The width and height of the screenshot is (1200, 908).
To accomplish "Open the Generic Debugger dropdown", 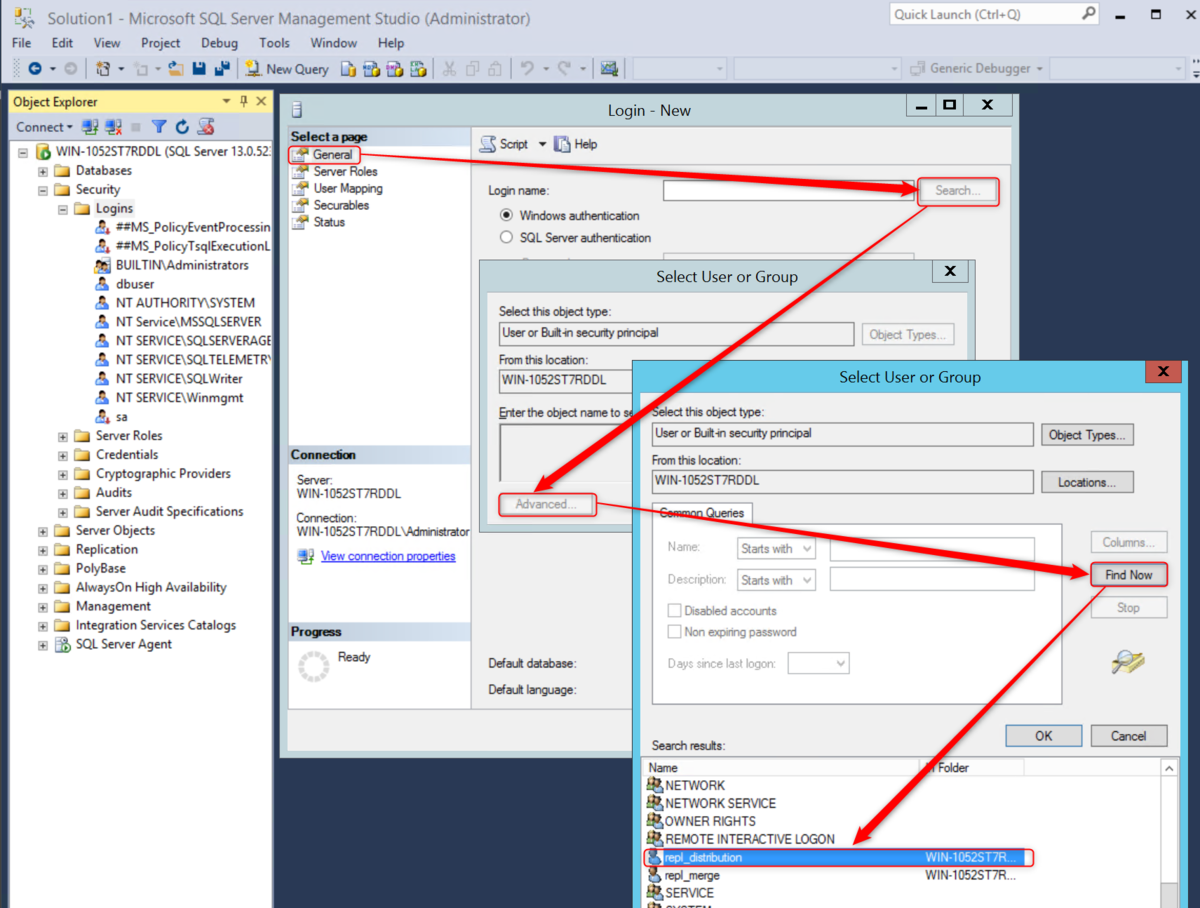I will [1040, 69].
